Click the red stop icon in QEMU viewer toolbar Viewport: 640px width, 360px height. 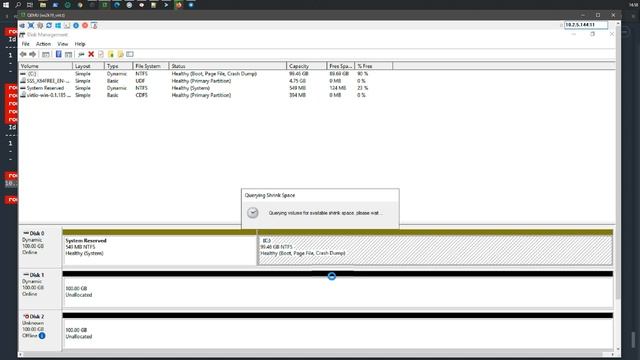85,25
